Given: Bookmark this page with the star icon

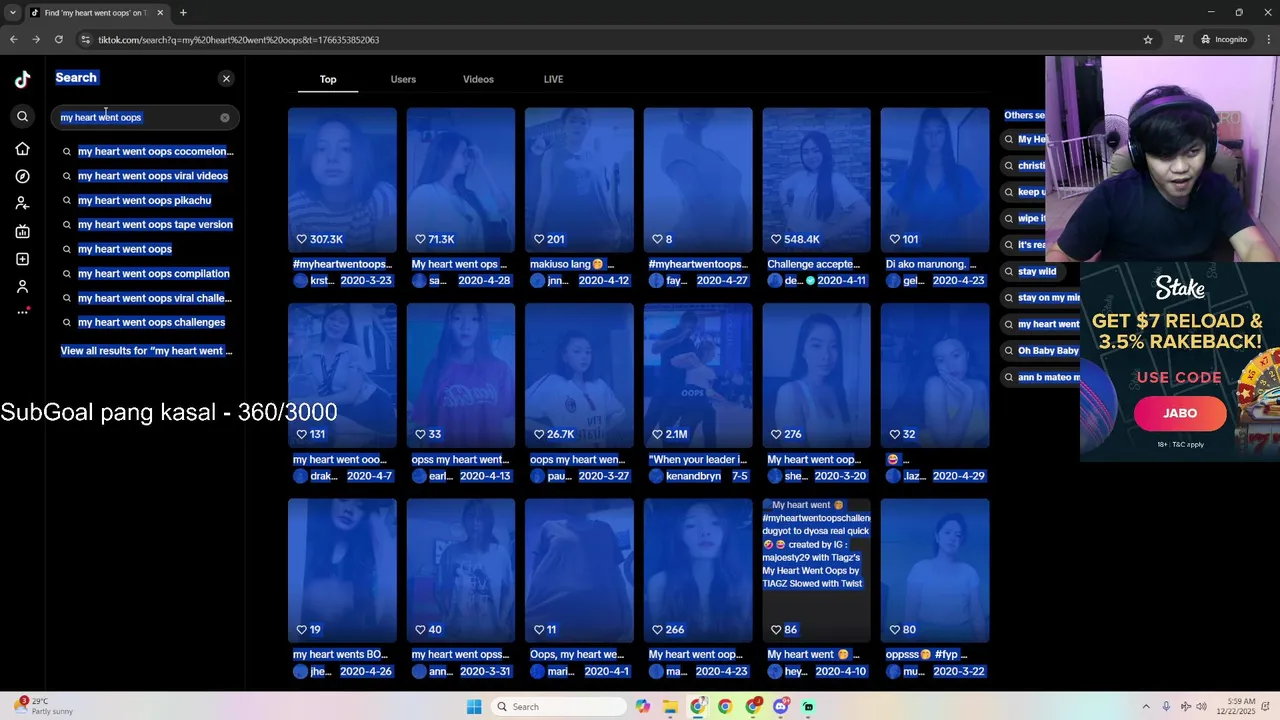Looking at the screenshot, I should 1148,40.
